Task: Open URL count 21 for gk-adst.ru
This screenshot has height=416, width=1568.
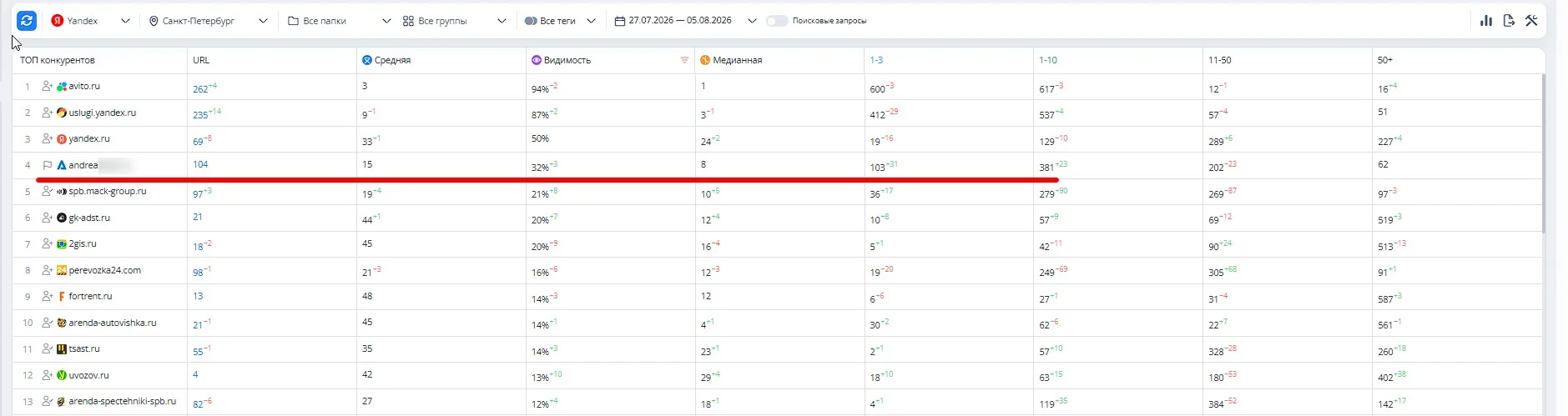Action: 198,217
